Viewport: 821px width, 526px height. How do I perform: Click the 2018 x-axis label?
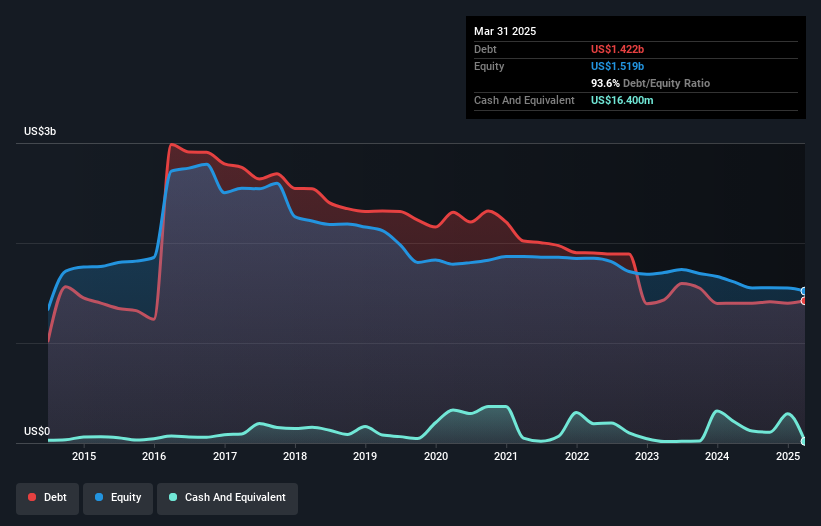pos(295,456)
